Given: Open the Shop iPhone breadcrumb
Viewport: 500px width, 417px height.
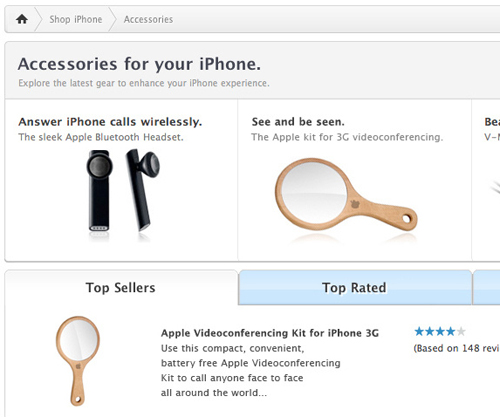Looking at the screenshot, I should [x=76, y=19].
